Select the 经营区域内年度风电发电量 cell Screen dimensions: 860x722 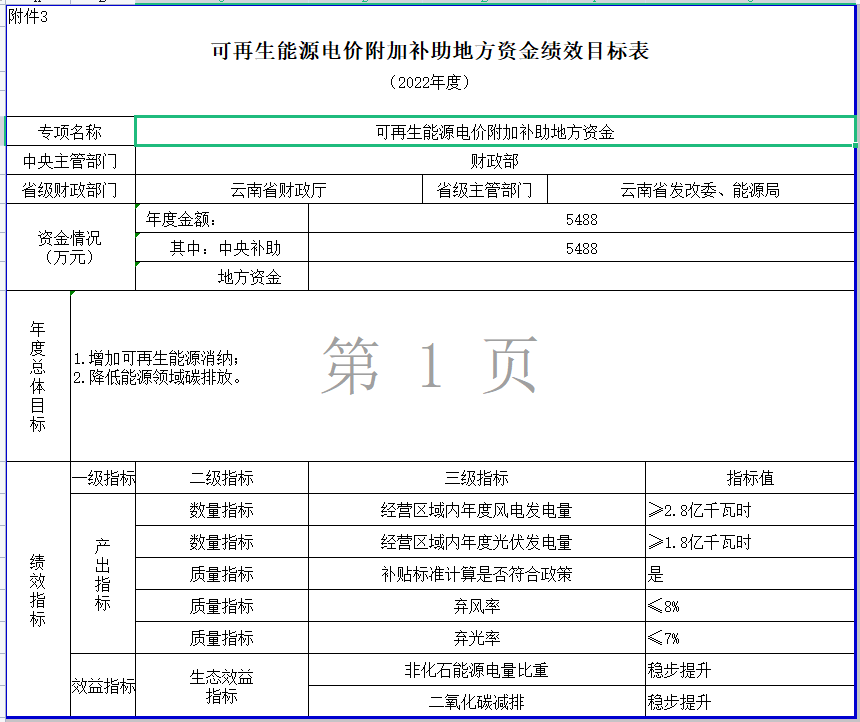click(476, 510)
